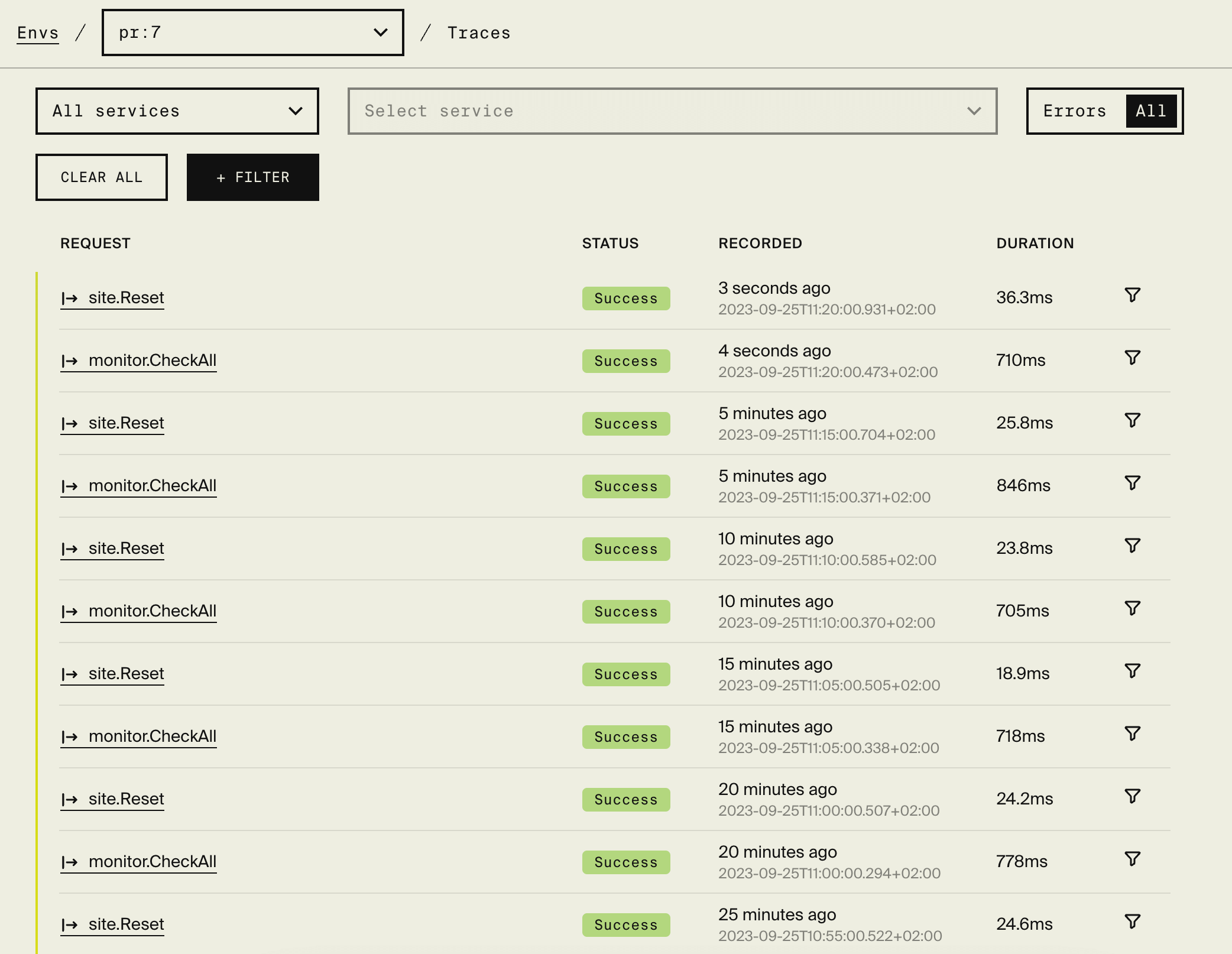The height and width of the screenshot is (954, 1232).
Task: Open the Select service combo box
Action: 673,111
